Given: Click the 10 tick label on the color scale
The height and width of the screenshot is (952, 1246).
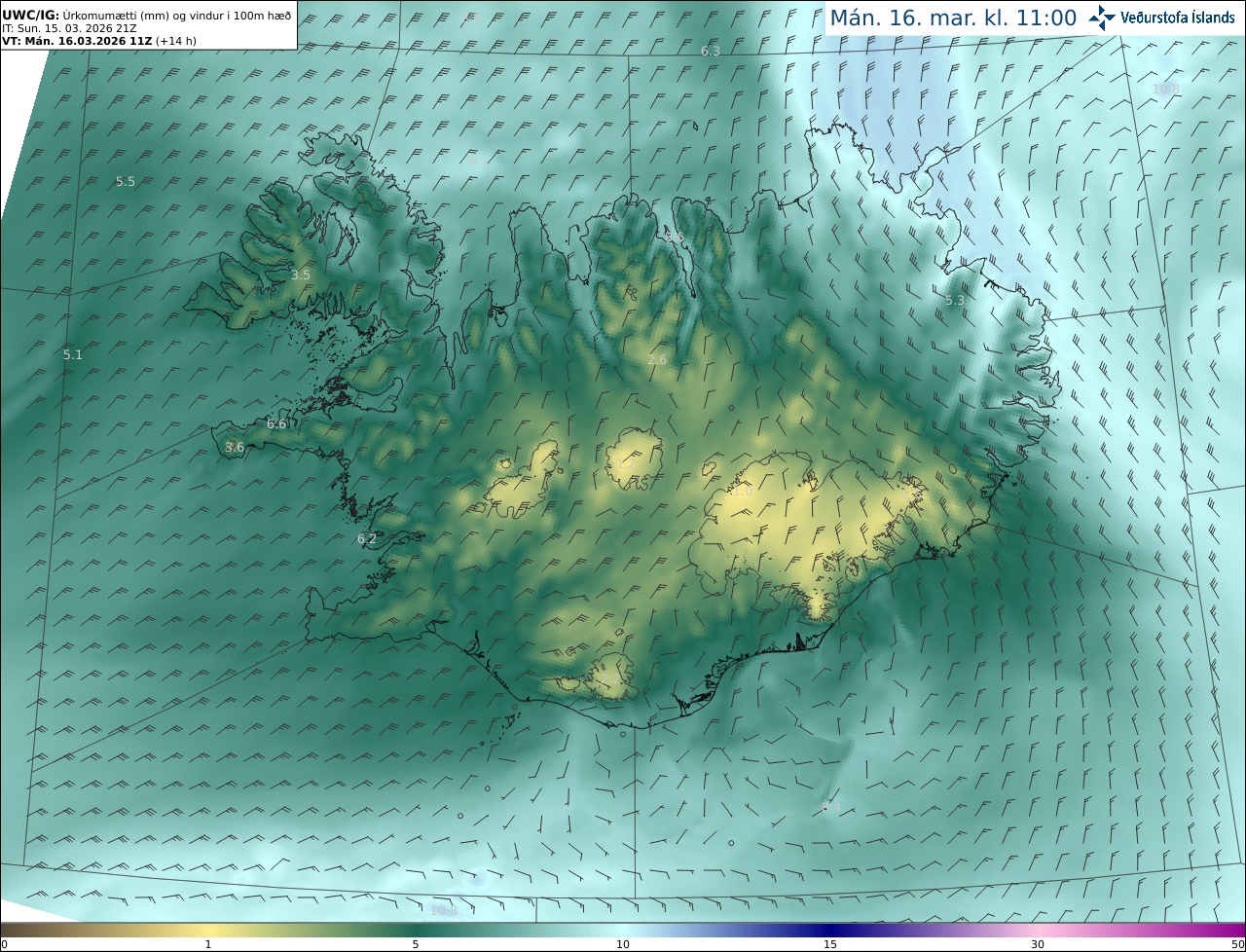Looking at the screenshot, I should pos(623,944).
